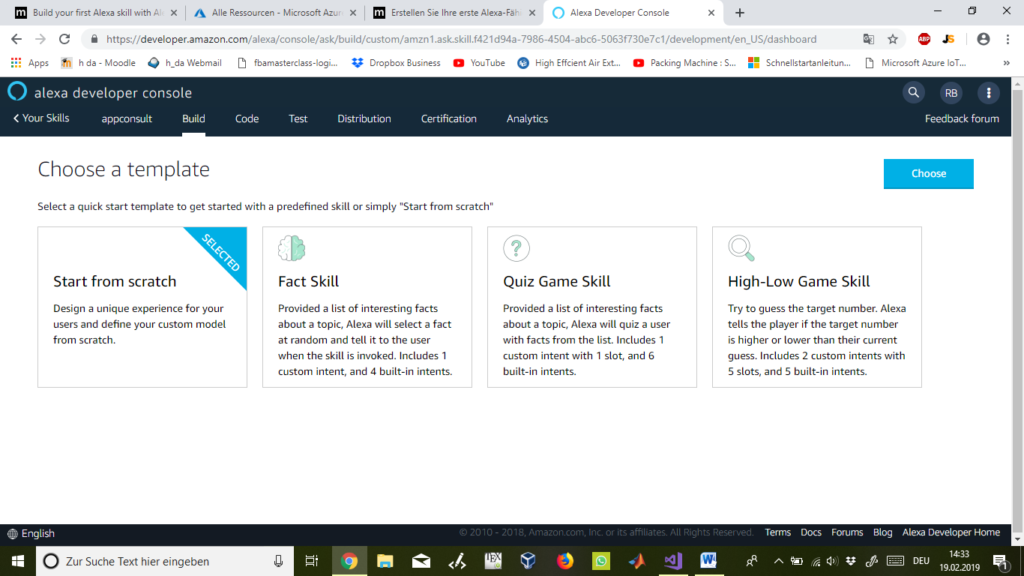Open the DEU keyboard language indicator
The image size is (1024, 576).
pyautogui.click(x=921, y=561)
